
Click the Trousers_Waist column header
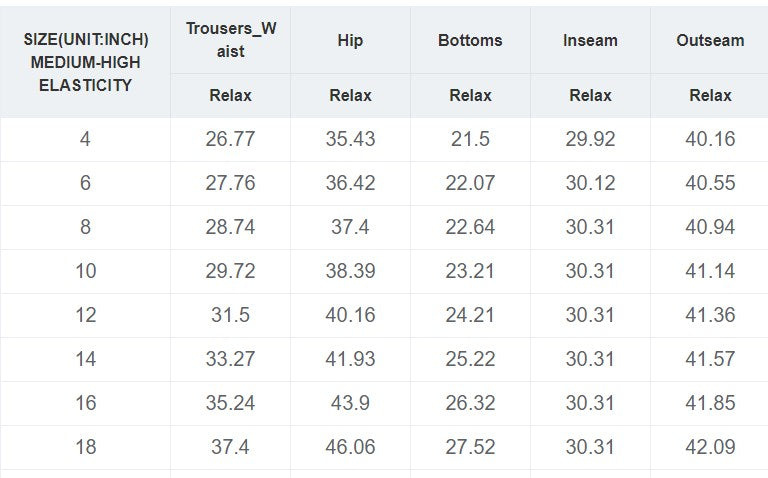tap(231, 40)
